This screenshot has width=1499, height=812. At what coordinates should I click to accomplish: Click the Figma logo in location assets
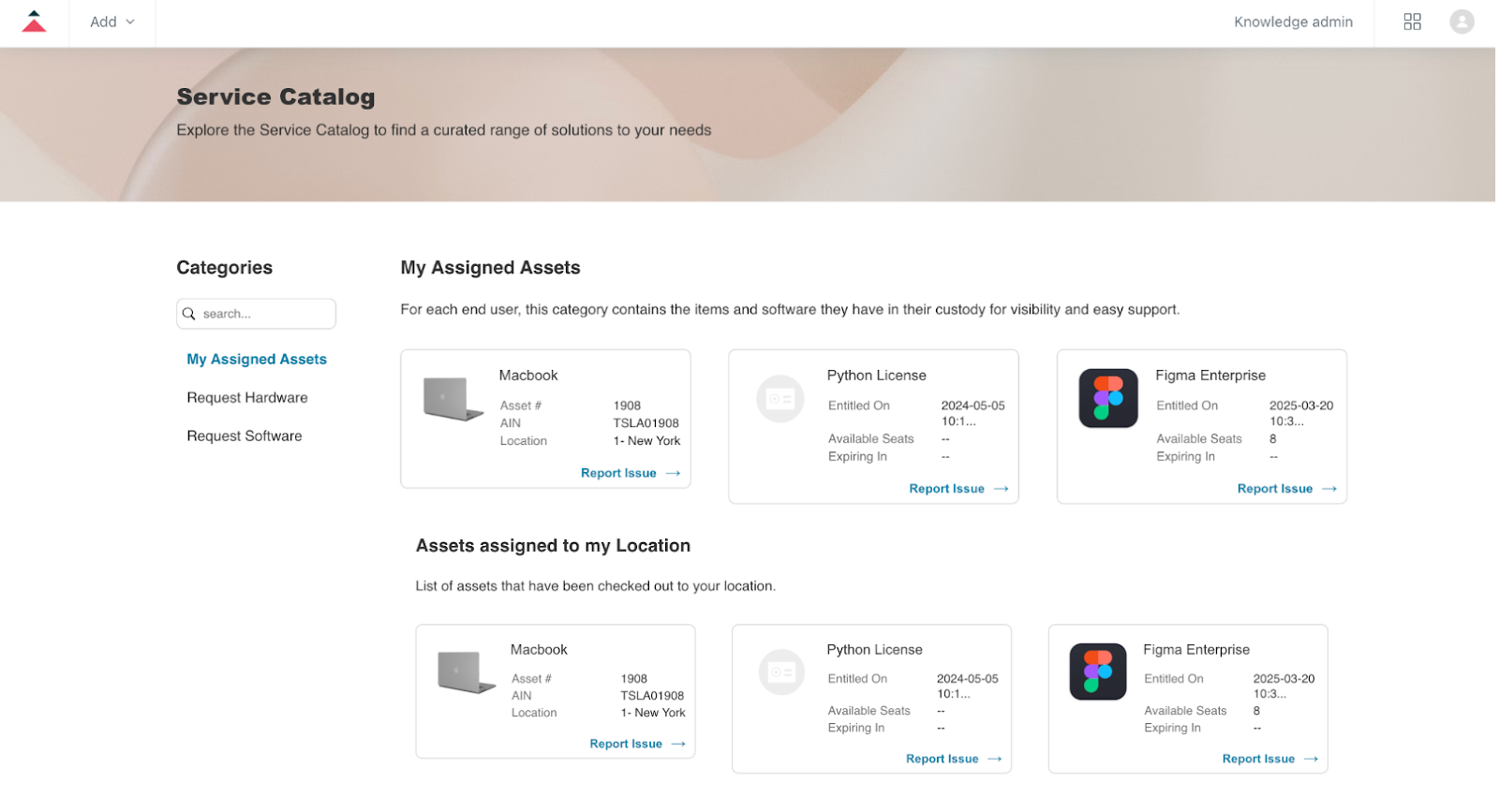[1098, 672]
